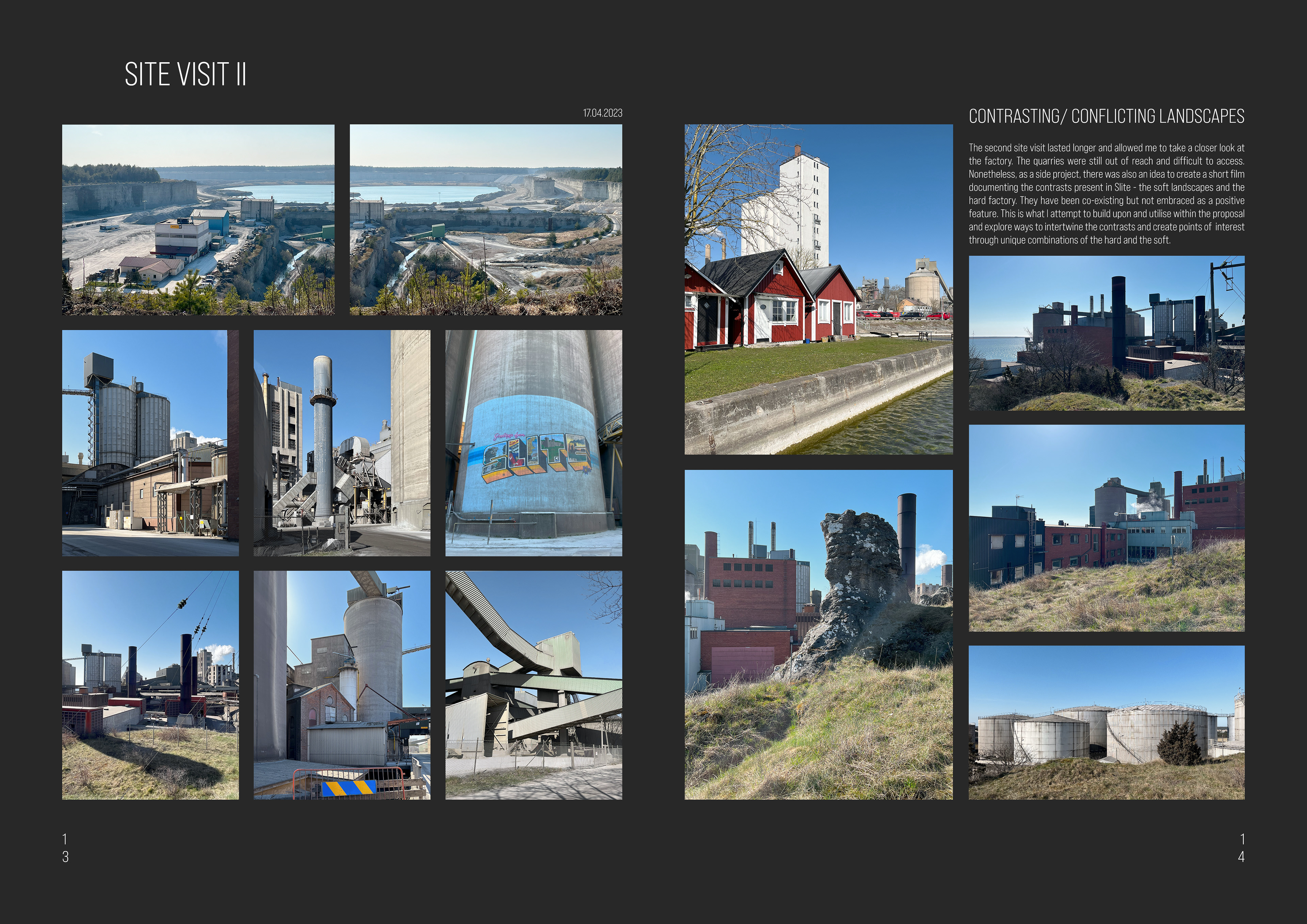The height and width of the screenshot is (924, 1307).
Task: Open the diagonal conveyor bridge photo
Action: (x=533, y=685)
